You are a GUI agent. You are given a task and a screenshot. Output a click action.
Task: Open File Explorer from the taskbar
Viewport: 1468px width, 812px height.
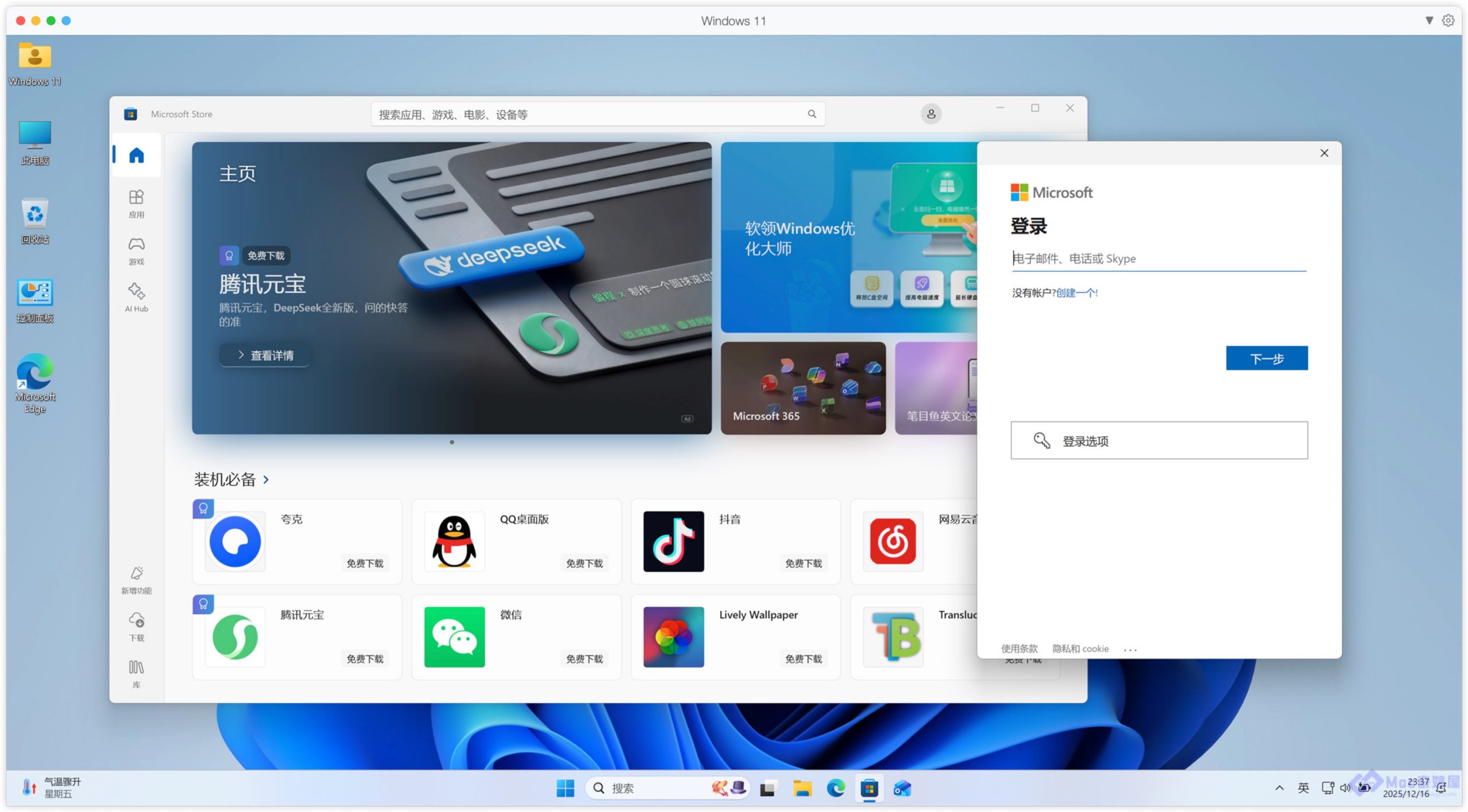802,788
